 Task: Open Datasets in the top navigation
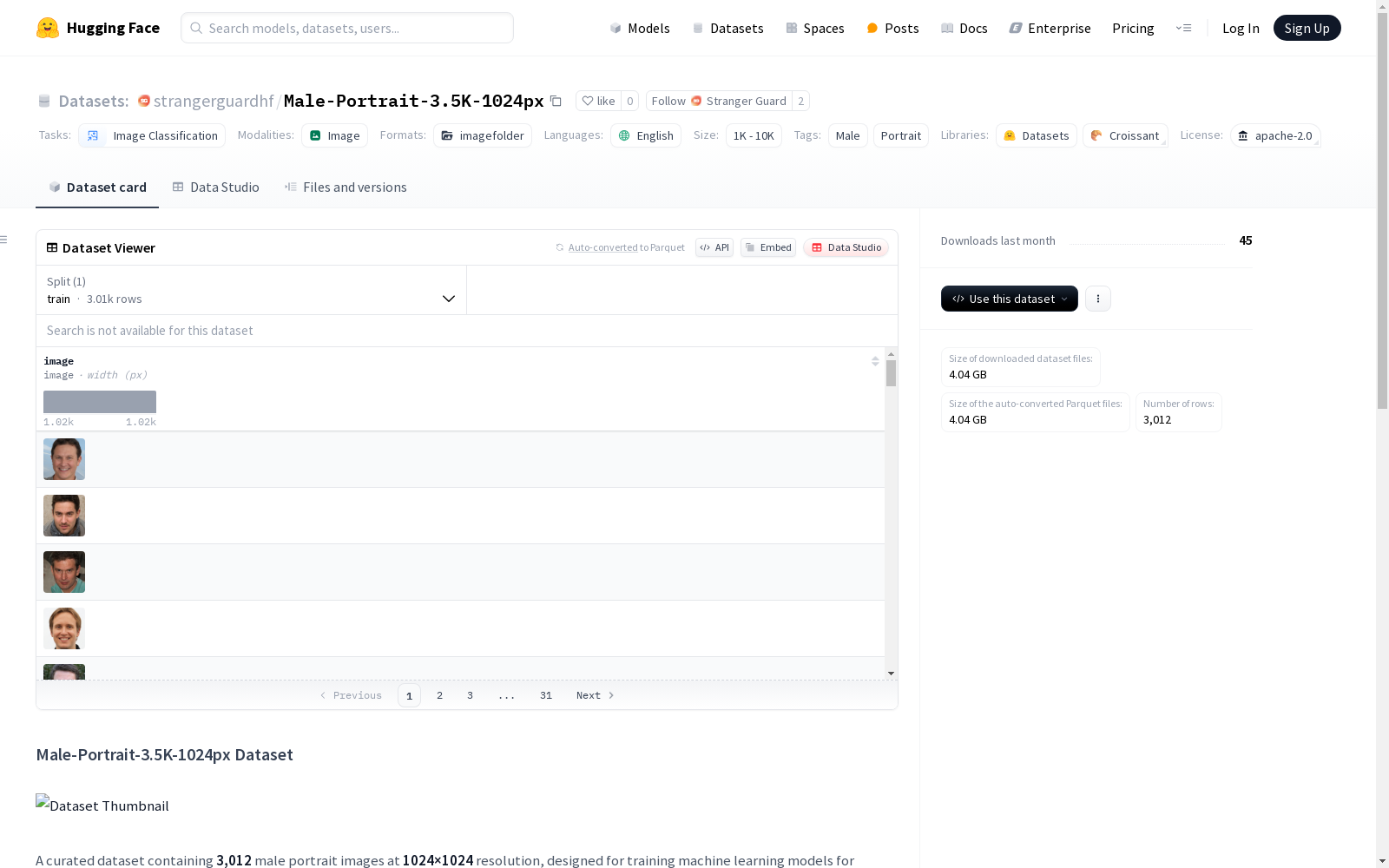click(727, 28)
